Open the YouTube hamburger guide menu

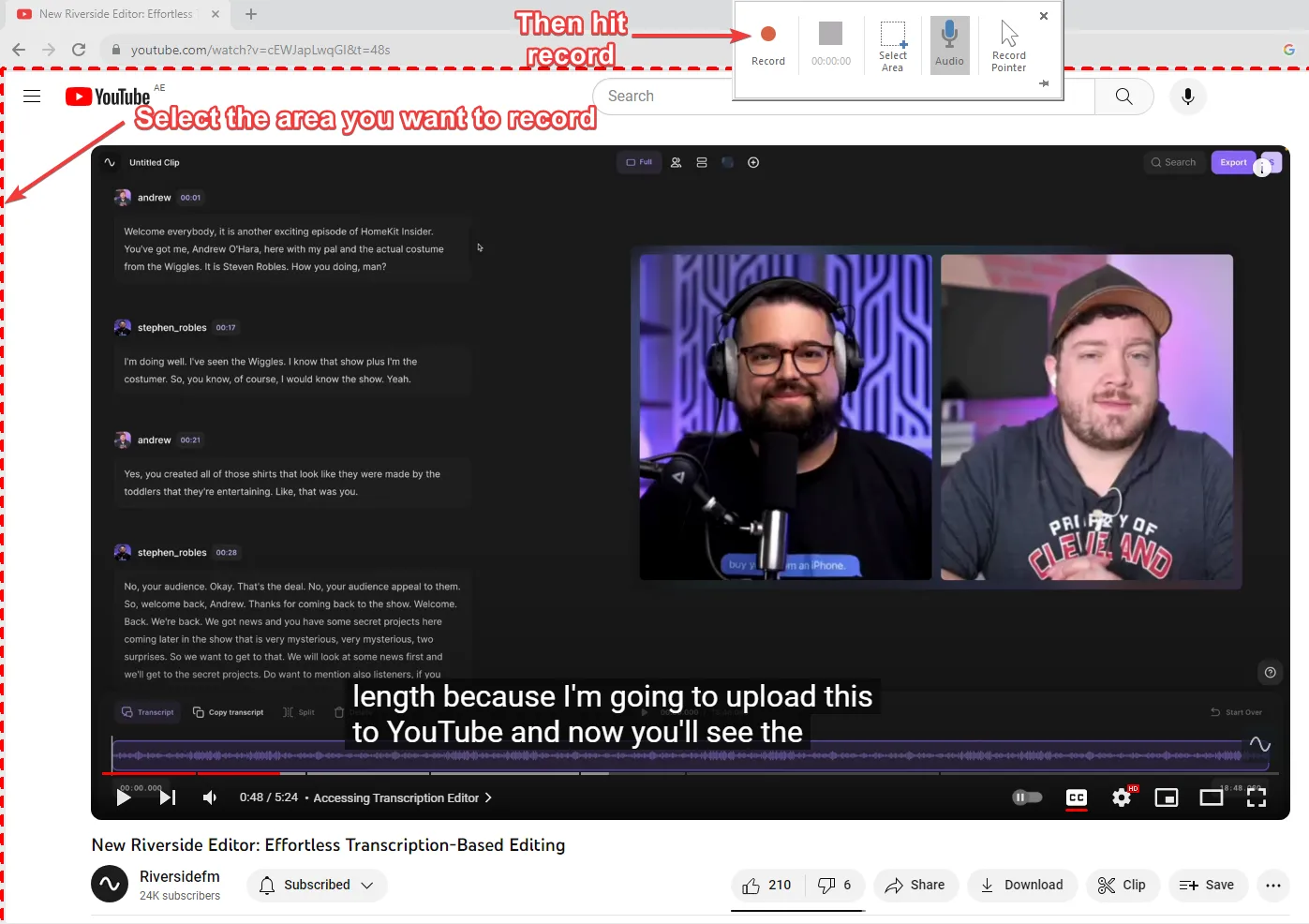[32, 97]
